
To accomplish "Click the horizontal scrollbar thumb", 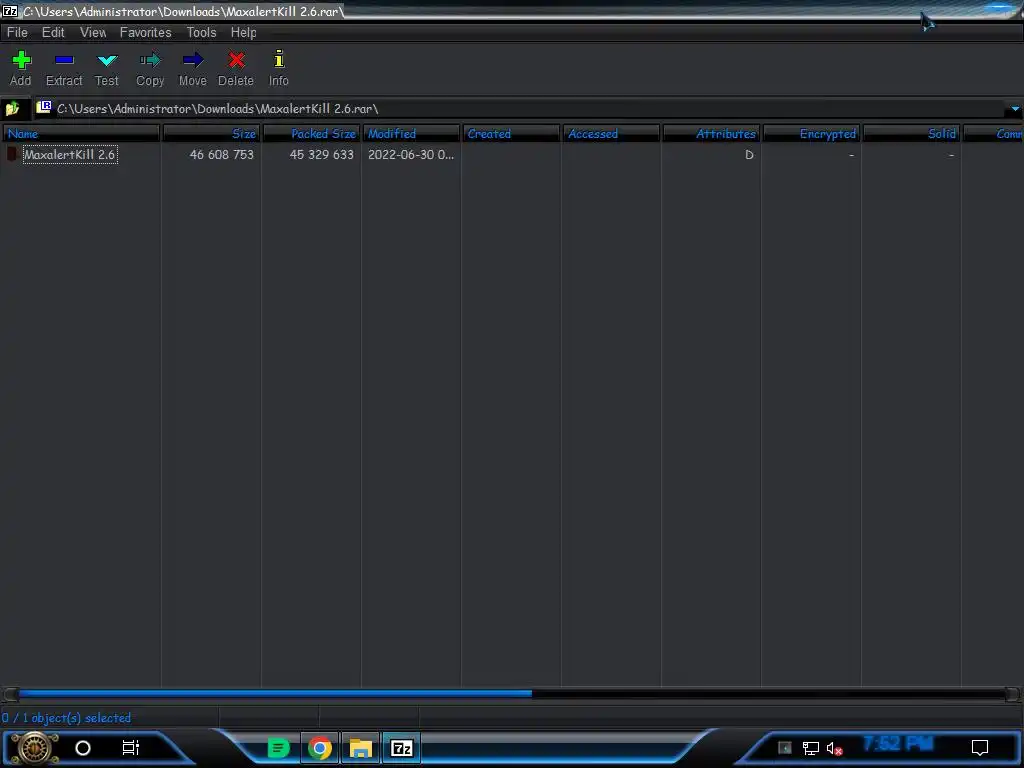I will point(275,694).
